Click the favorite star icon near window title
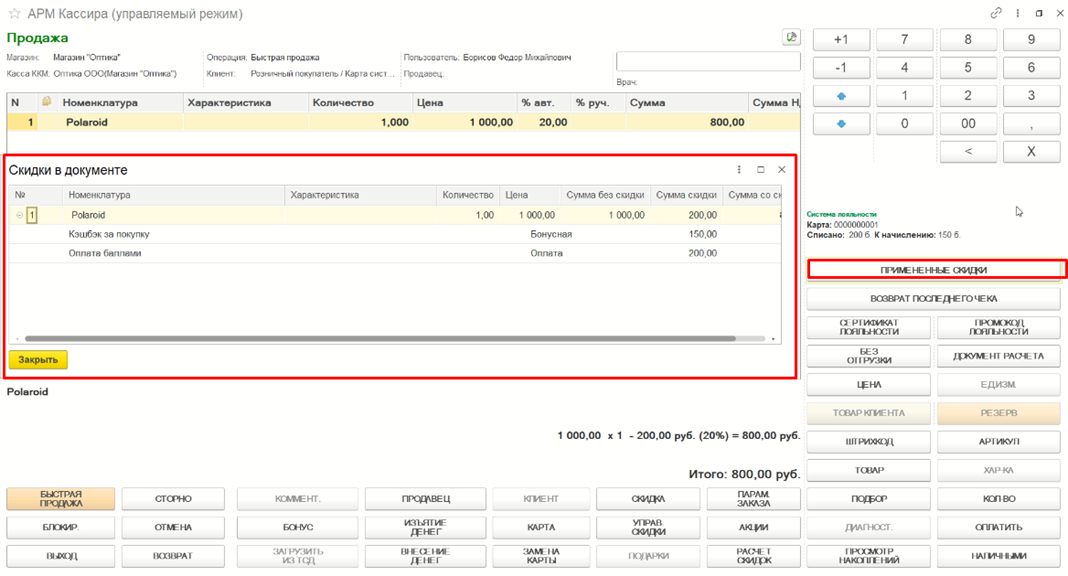Image resolution: width=1068 pixels, height=576 pixels. 14,14
